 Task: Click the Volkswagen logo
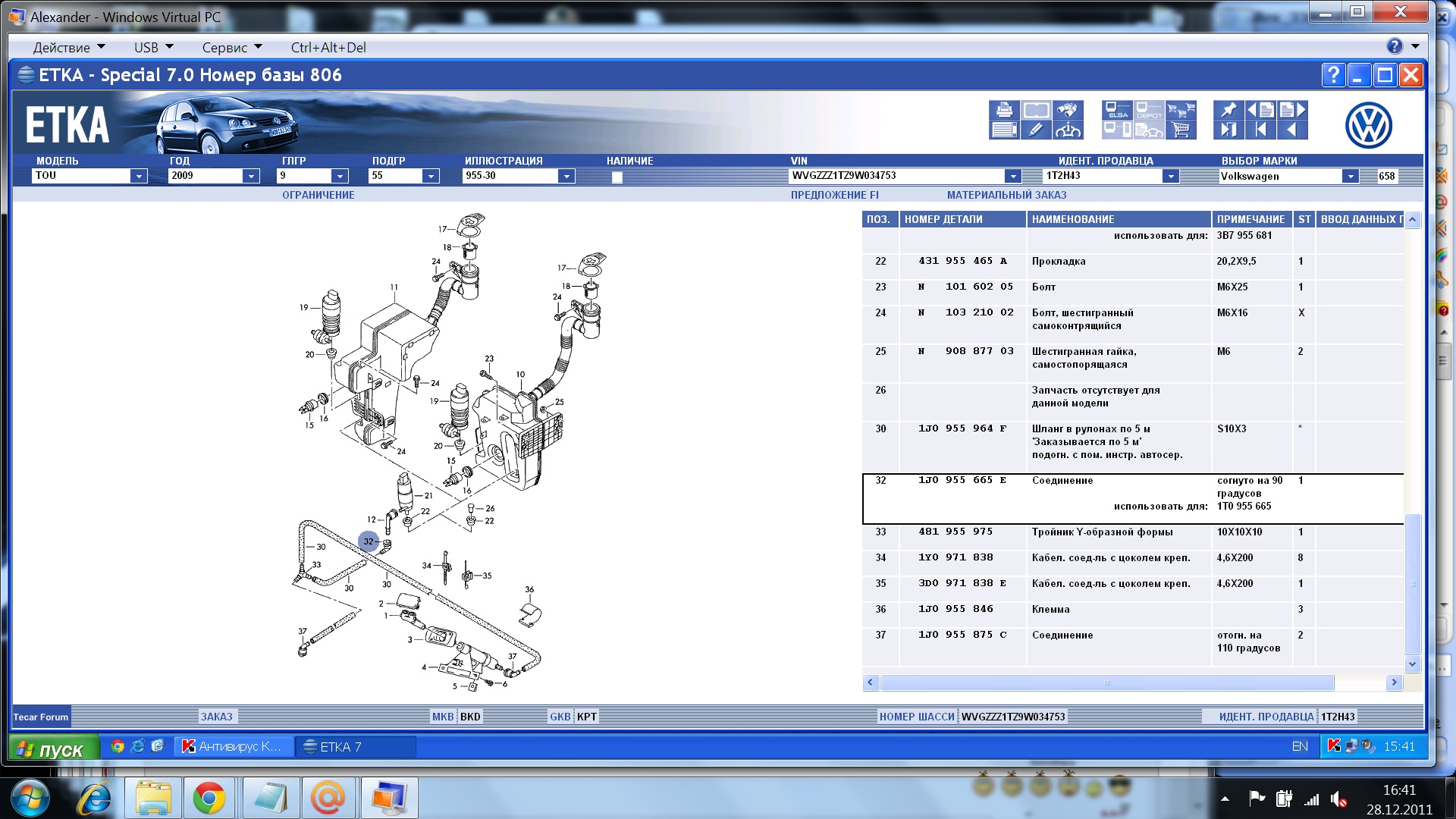1368,125
